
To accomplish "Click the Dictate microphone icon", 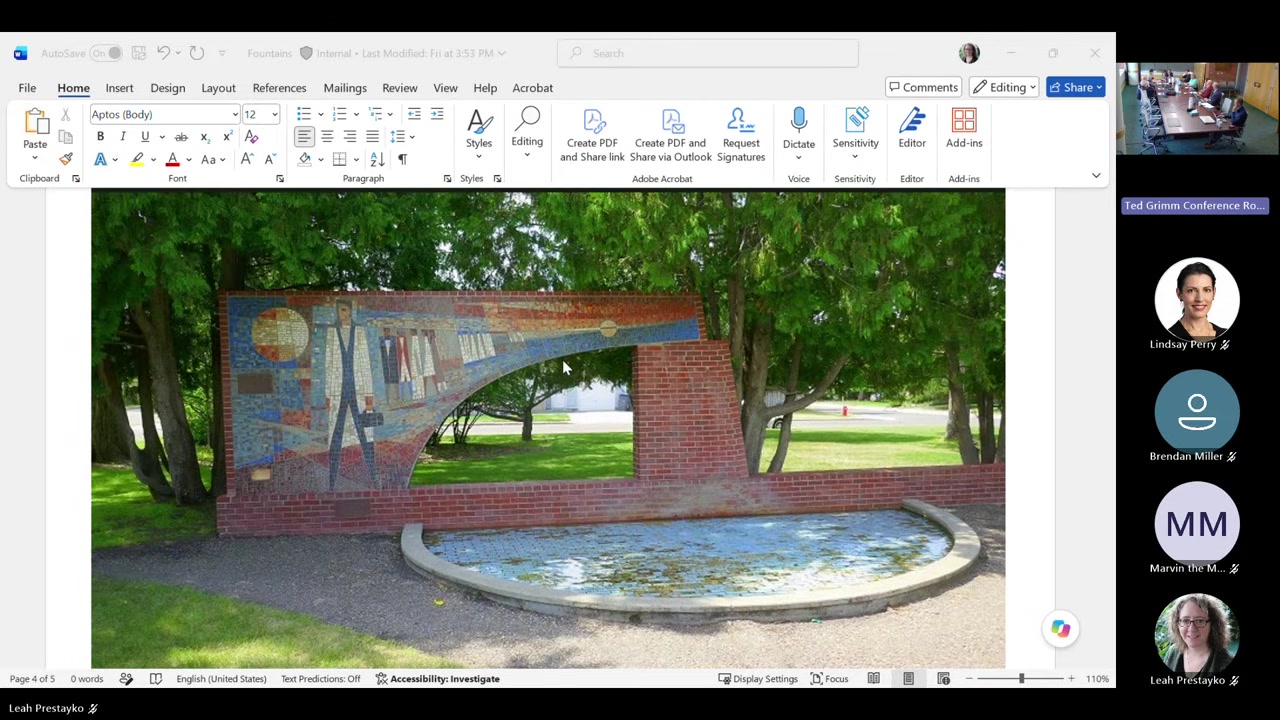I will pyautogui.click(x=799, y=121).
